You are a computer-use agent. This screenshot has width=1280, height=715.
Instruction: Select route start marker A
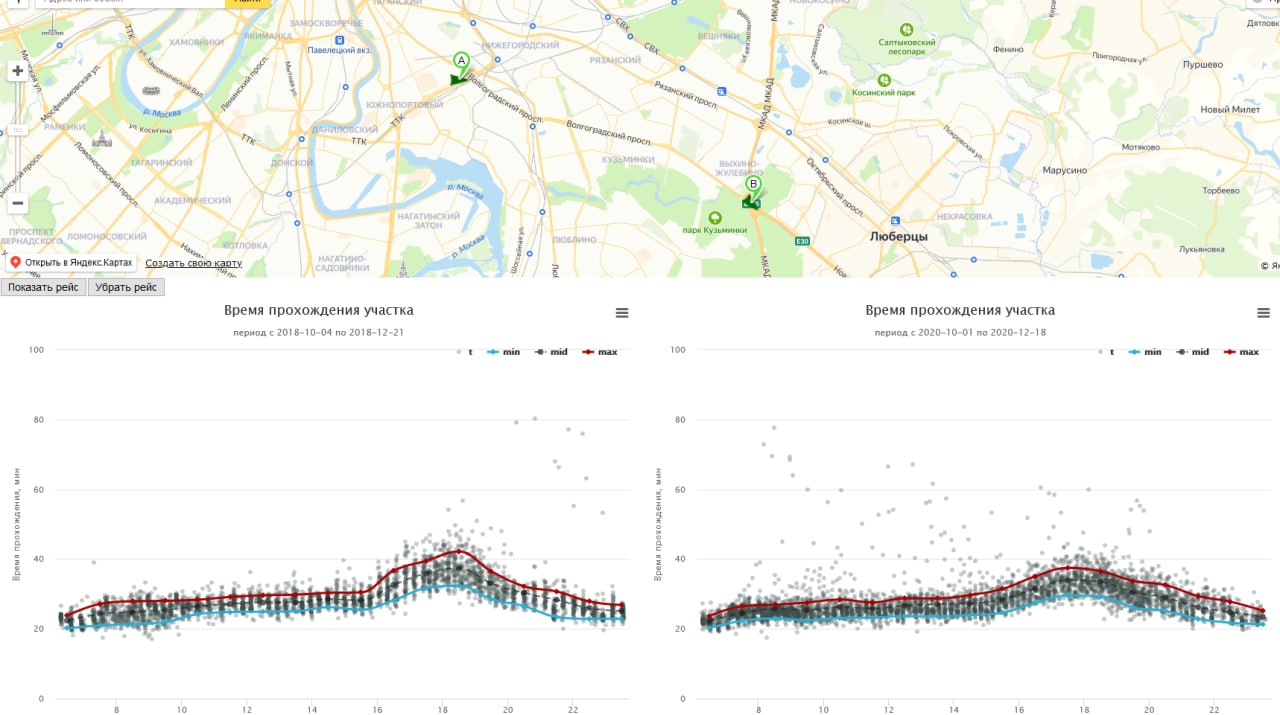point(460,61)
